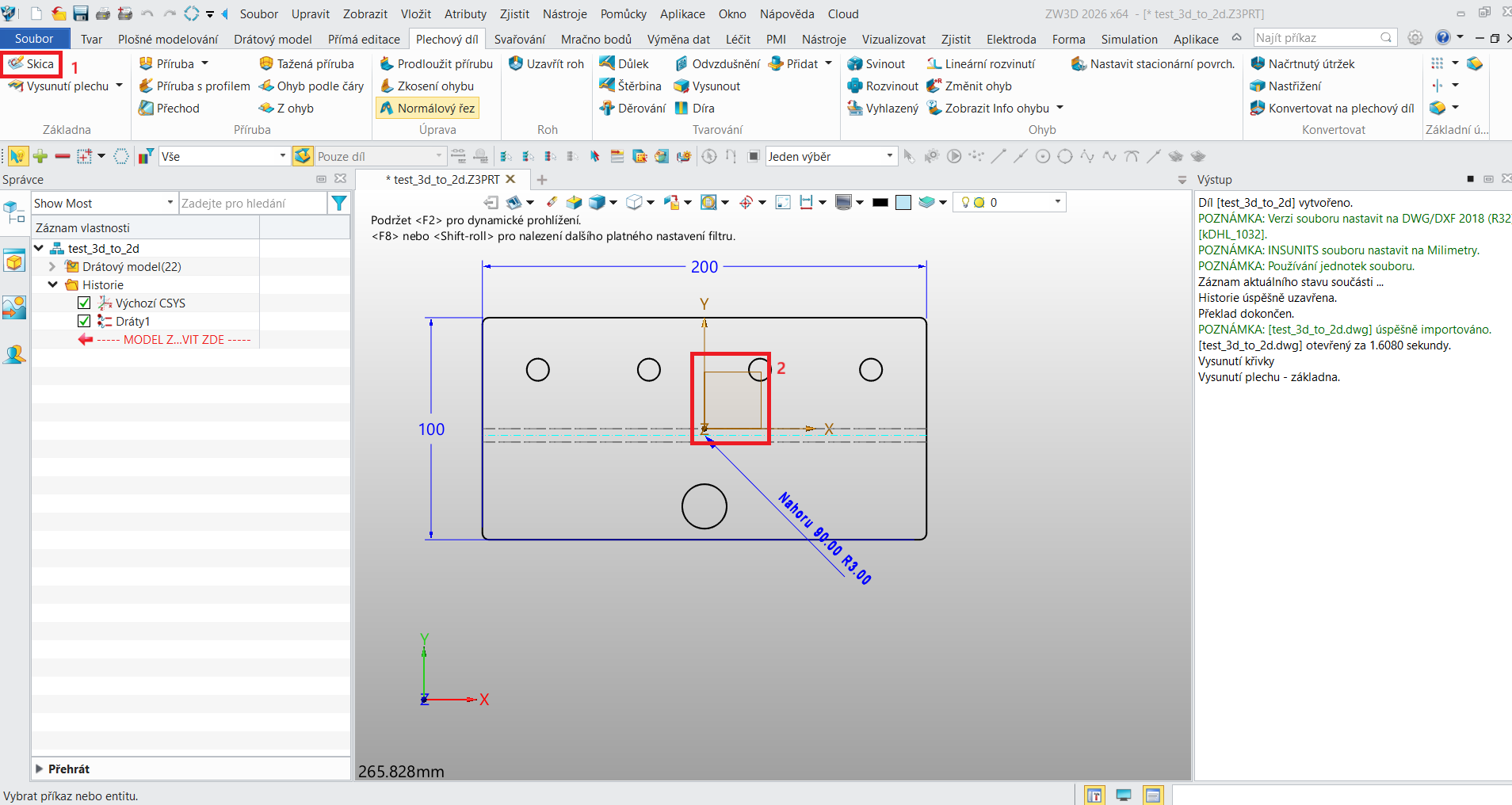The height and width of the screenshot is (805, 1512).
Task: Click the Najít příkaz search field
Action: (x=1325, y=37)
